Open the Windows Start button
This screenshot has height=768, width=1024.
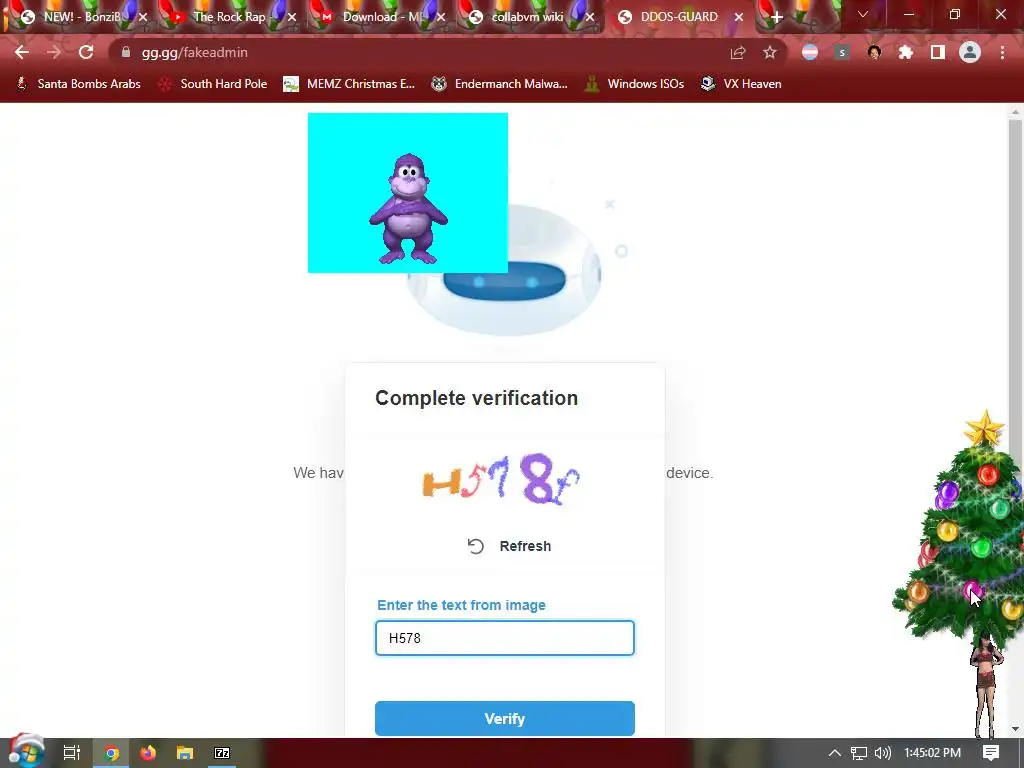25,752
